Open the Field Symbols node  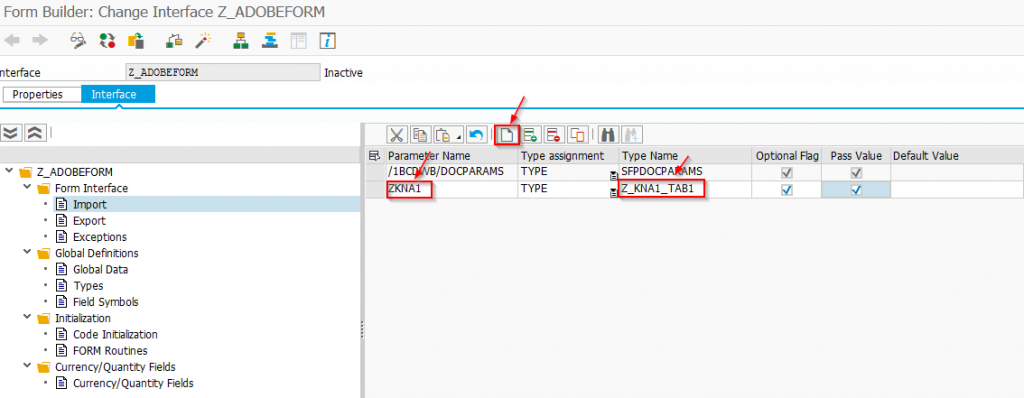[106, 302]
